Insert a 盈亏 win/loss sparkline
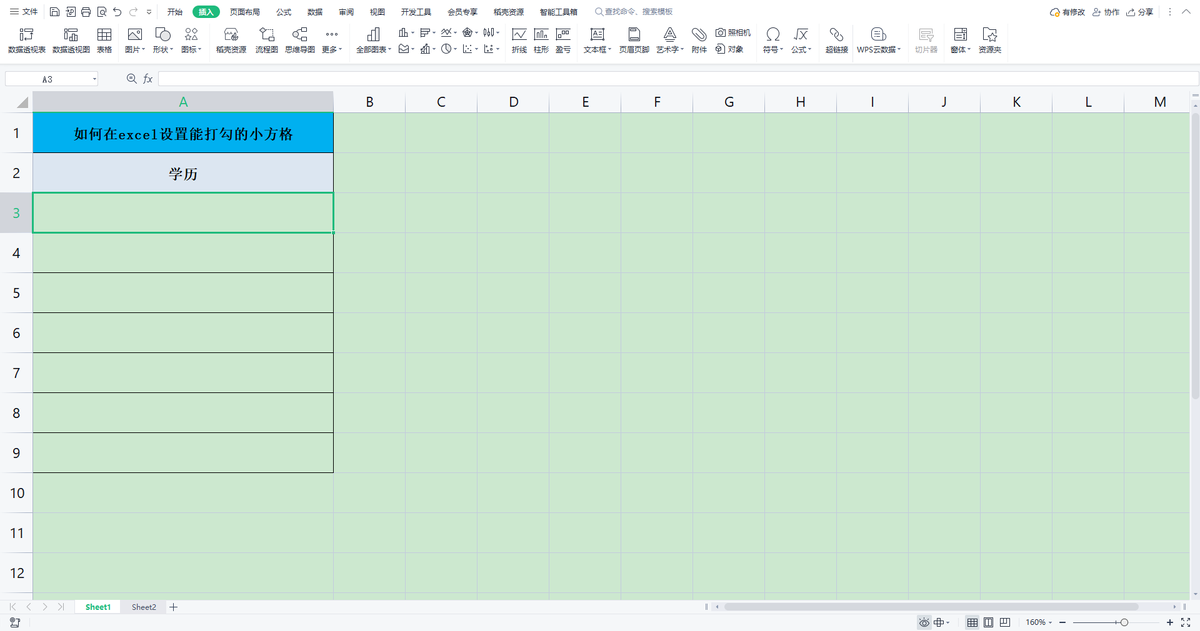1200x631 pixels. 563,40
